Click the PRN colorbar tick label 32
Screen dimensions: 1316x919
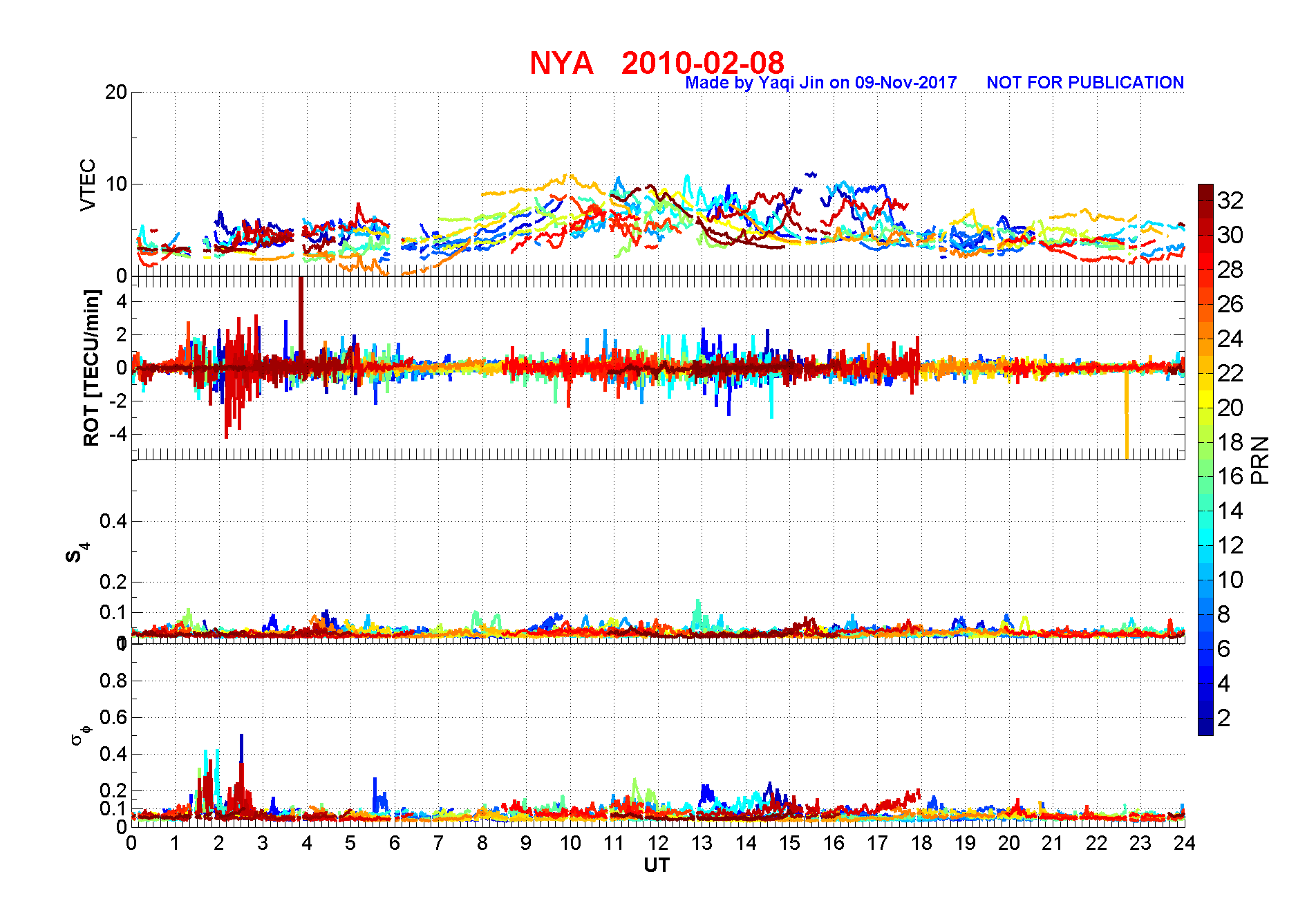[x=1230, y=200]
